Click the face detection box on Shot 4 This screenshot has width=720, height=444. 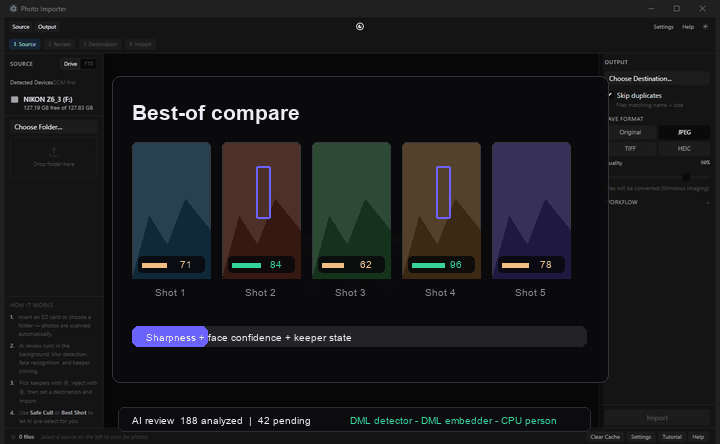(443, 192)
